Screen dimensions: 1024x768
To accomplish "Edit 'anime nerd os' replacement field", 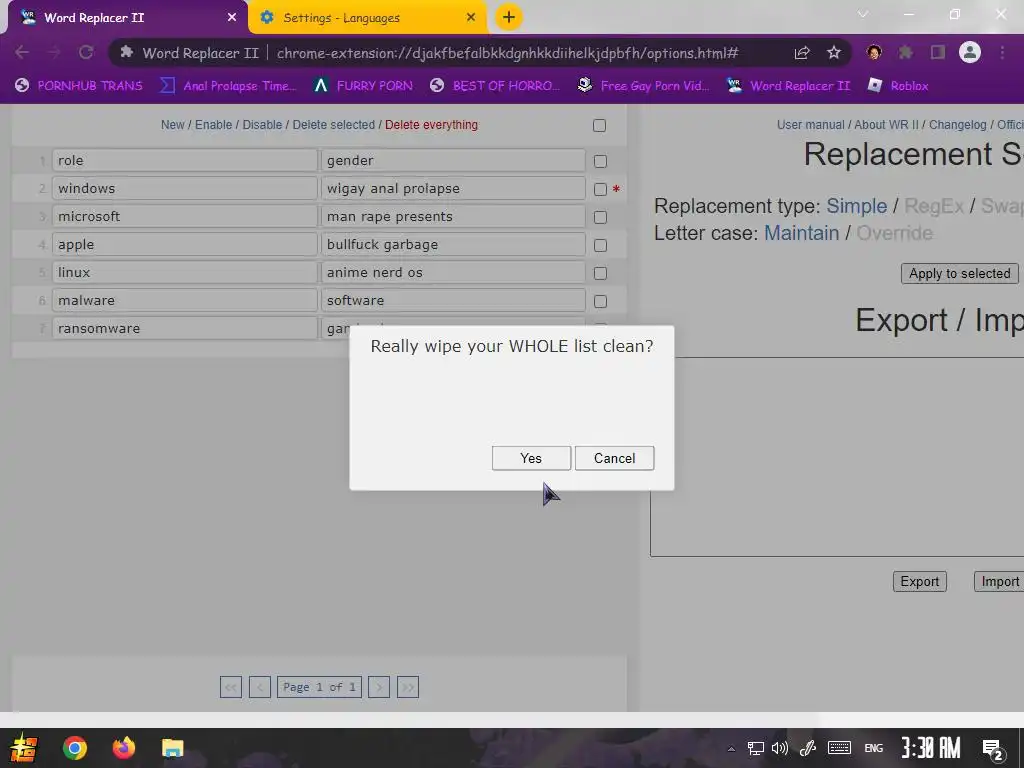I will coord(453,272).
